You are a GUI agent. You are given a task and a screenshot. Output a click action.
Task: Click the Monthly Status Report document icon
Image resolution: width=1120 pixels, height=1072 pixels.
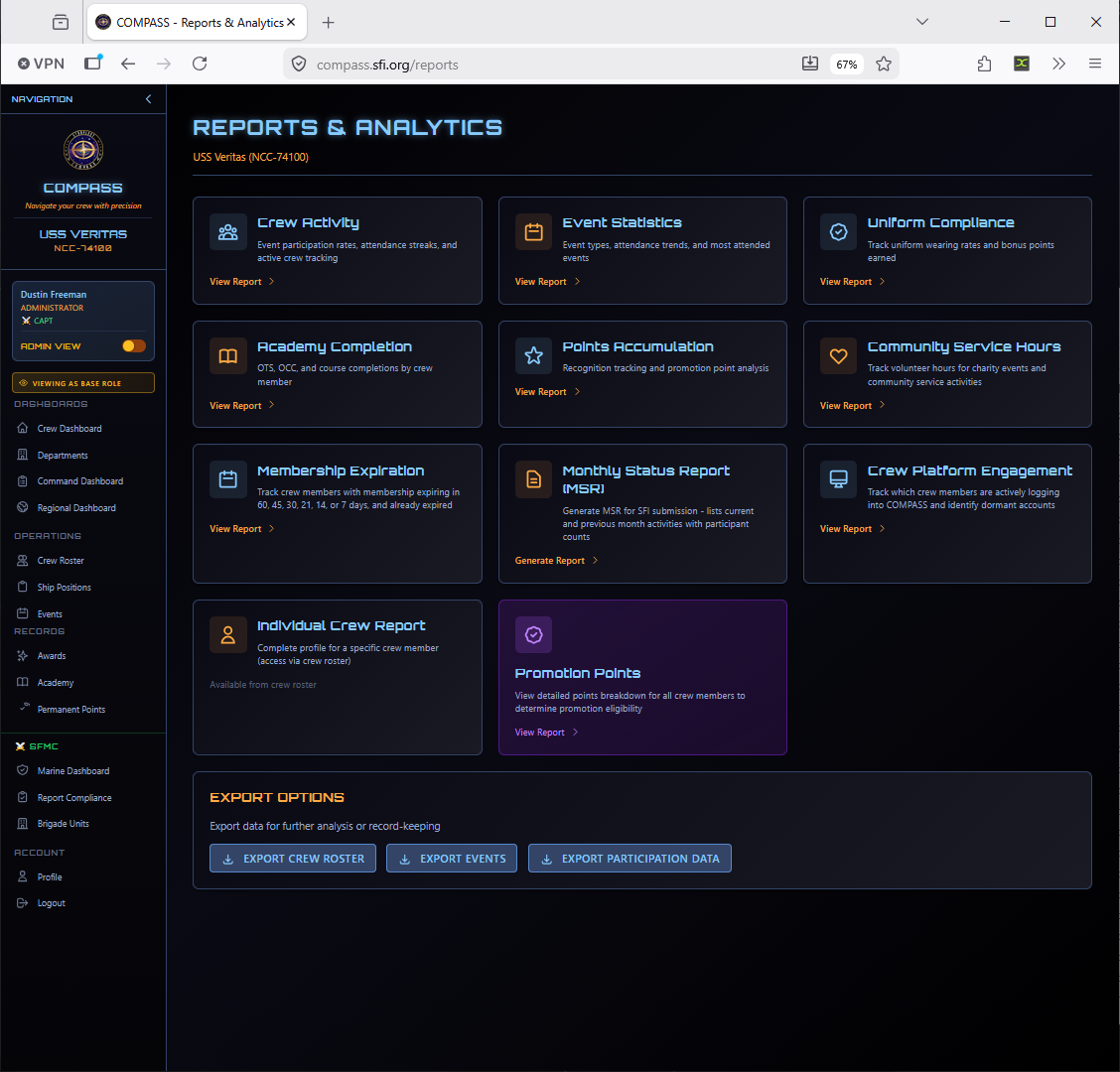[533, 479]
